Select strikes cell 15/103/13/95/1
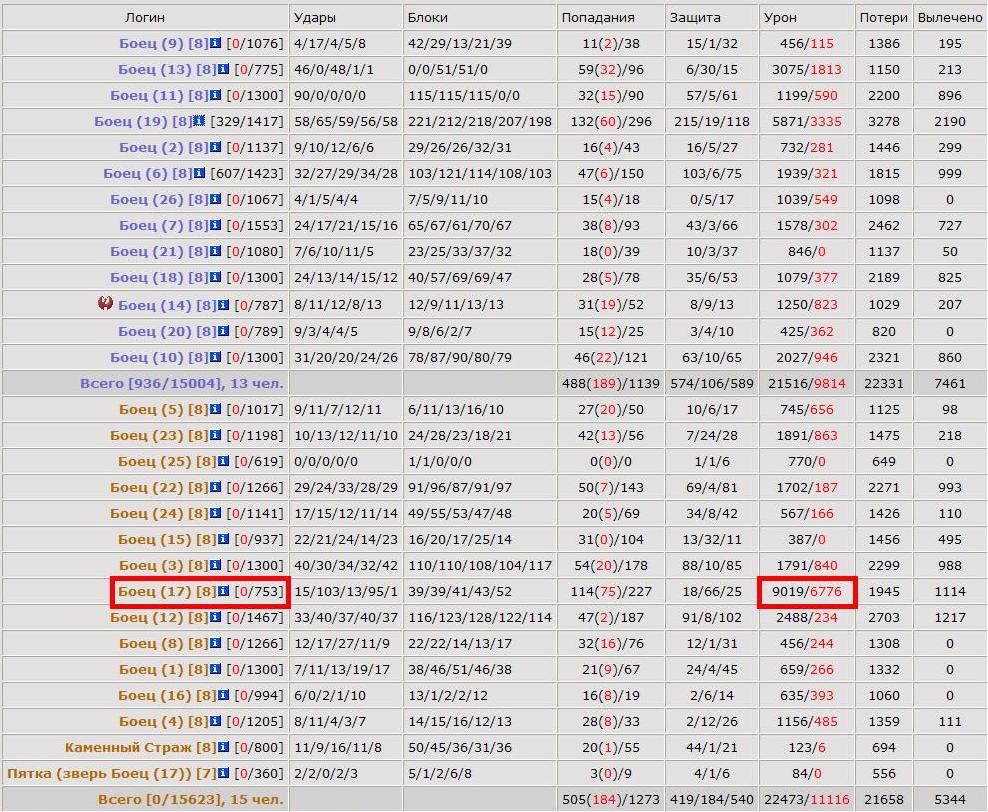The width and height of the screenshot is (988, 812). coord(346,592)
